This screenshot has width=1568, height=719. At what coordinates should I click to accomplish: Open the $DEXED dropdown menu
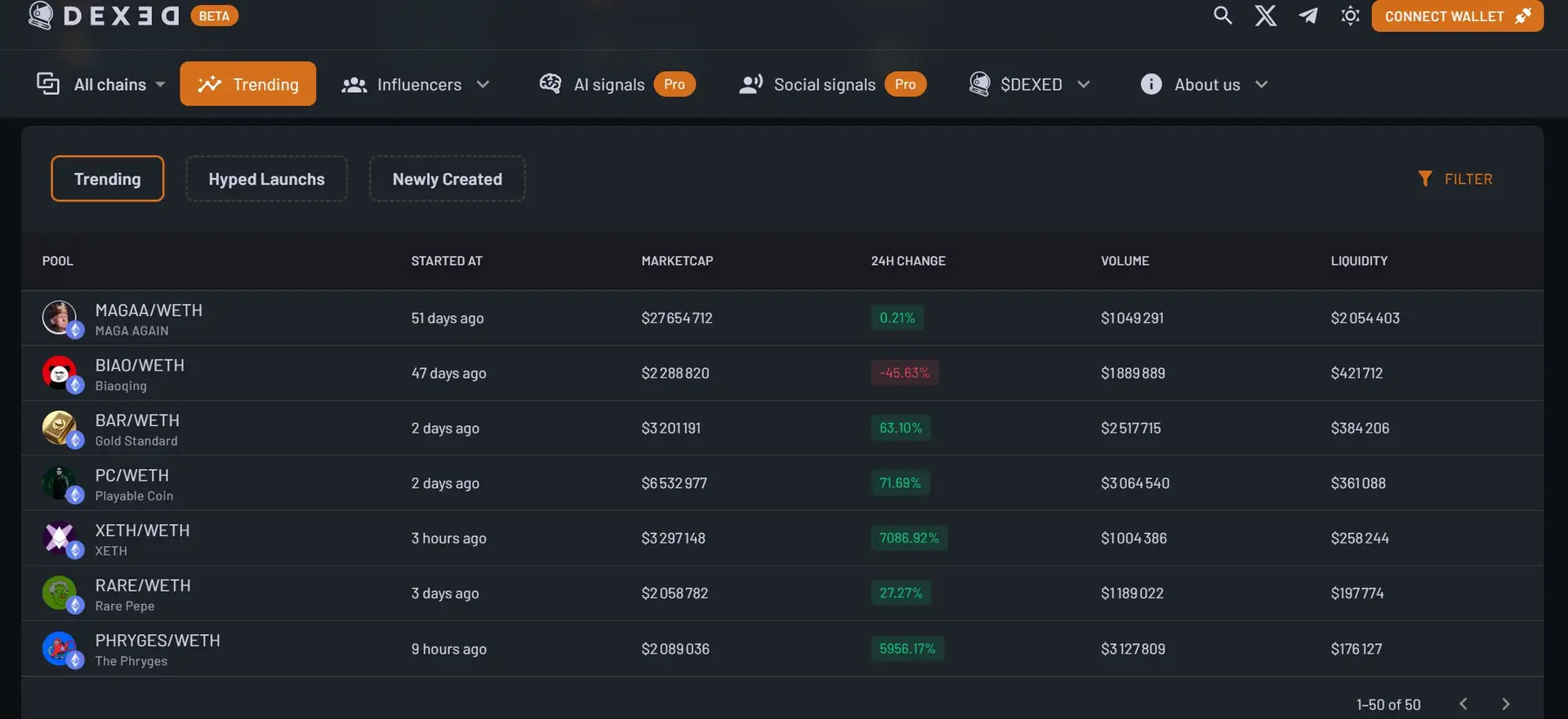[1030, 84]
